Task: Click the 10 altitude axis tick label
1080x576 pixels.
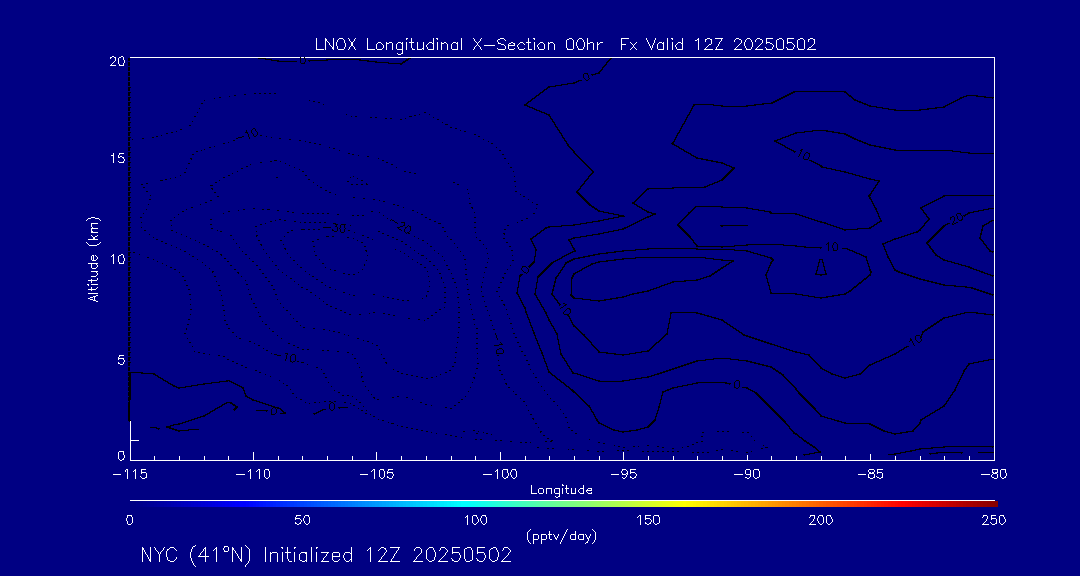Action: pyautogui.click(x=118, y=258)
